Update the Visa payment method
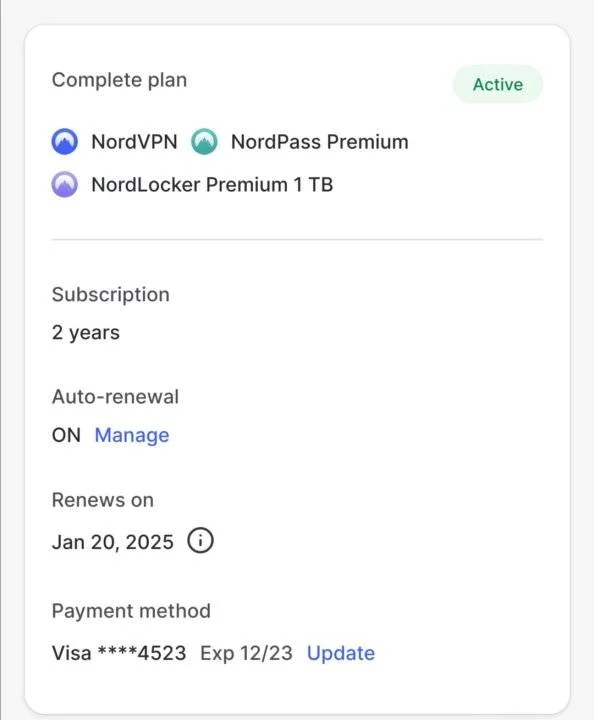594x720 pixels. tap(341, 653)
